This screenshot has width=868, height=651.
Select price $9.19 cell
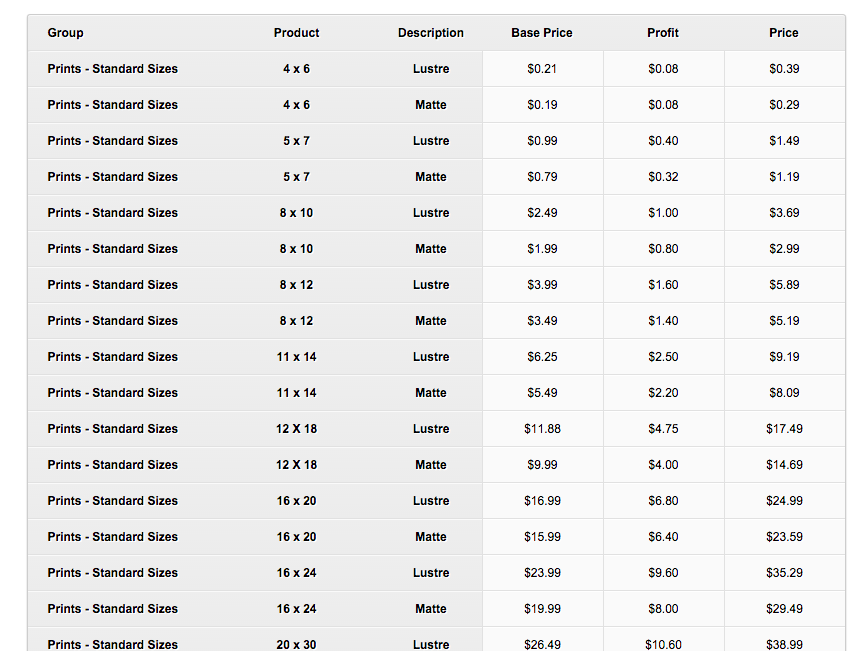[784, 356]
